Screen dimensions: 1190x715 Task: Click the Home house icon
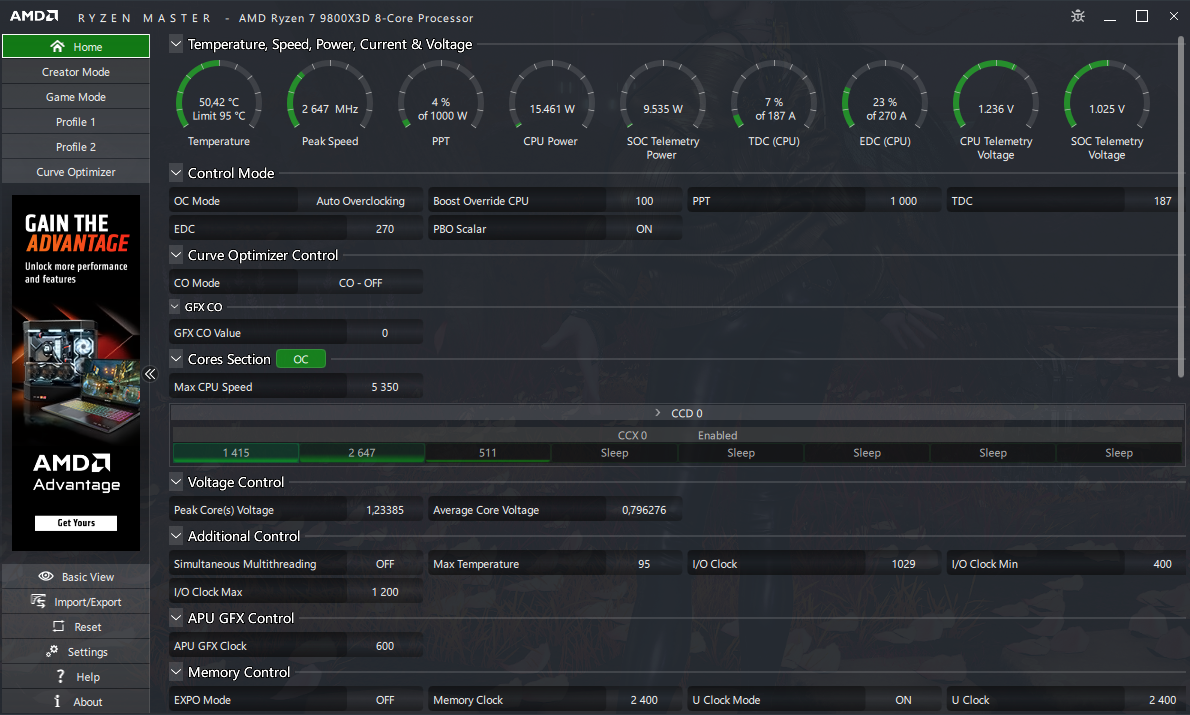(57, 46)
